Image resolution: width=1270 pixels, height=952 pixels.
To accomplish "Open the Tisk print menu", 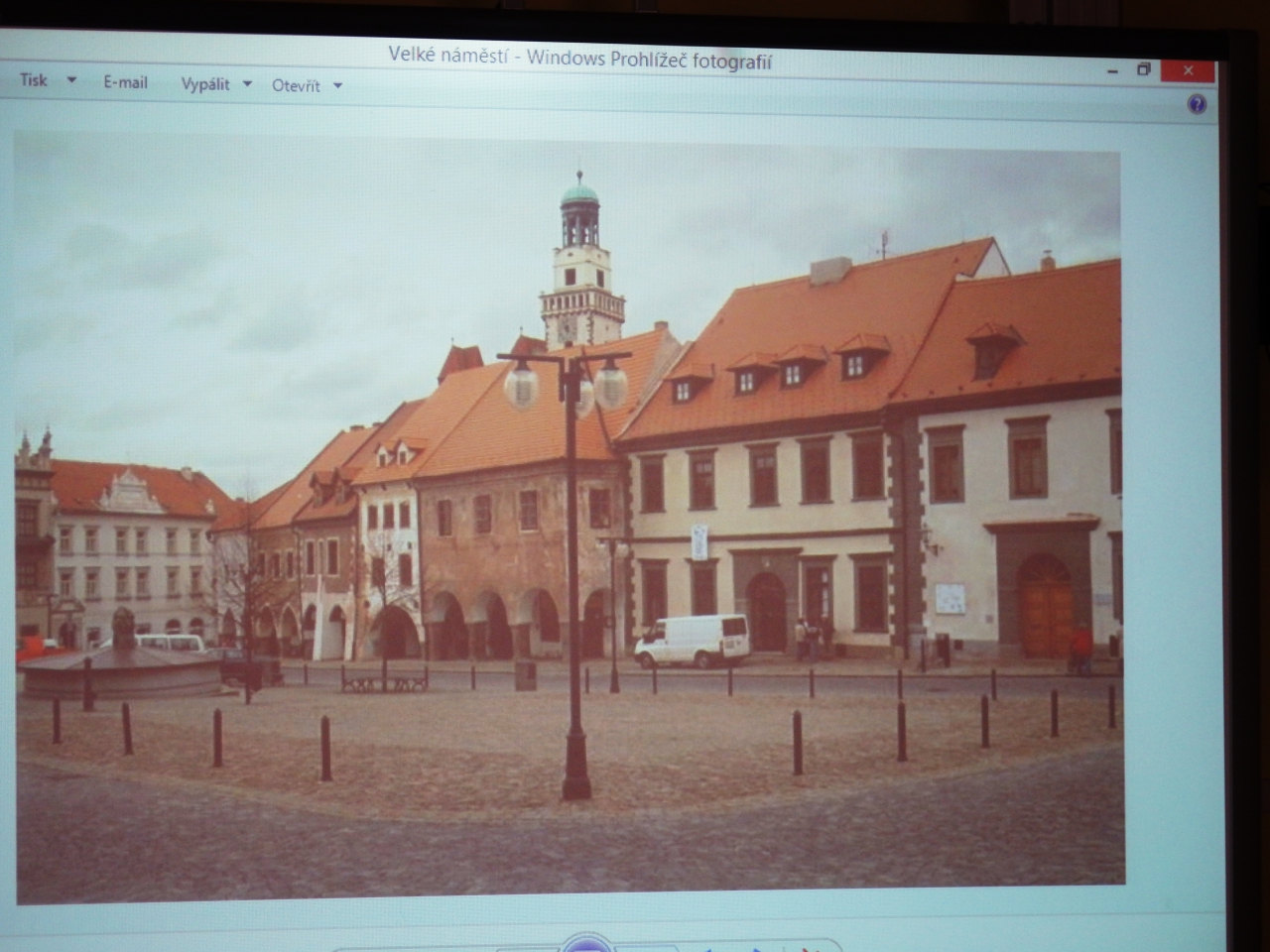I will point(47,80).
